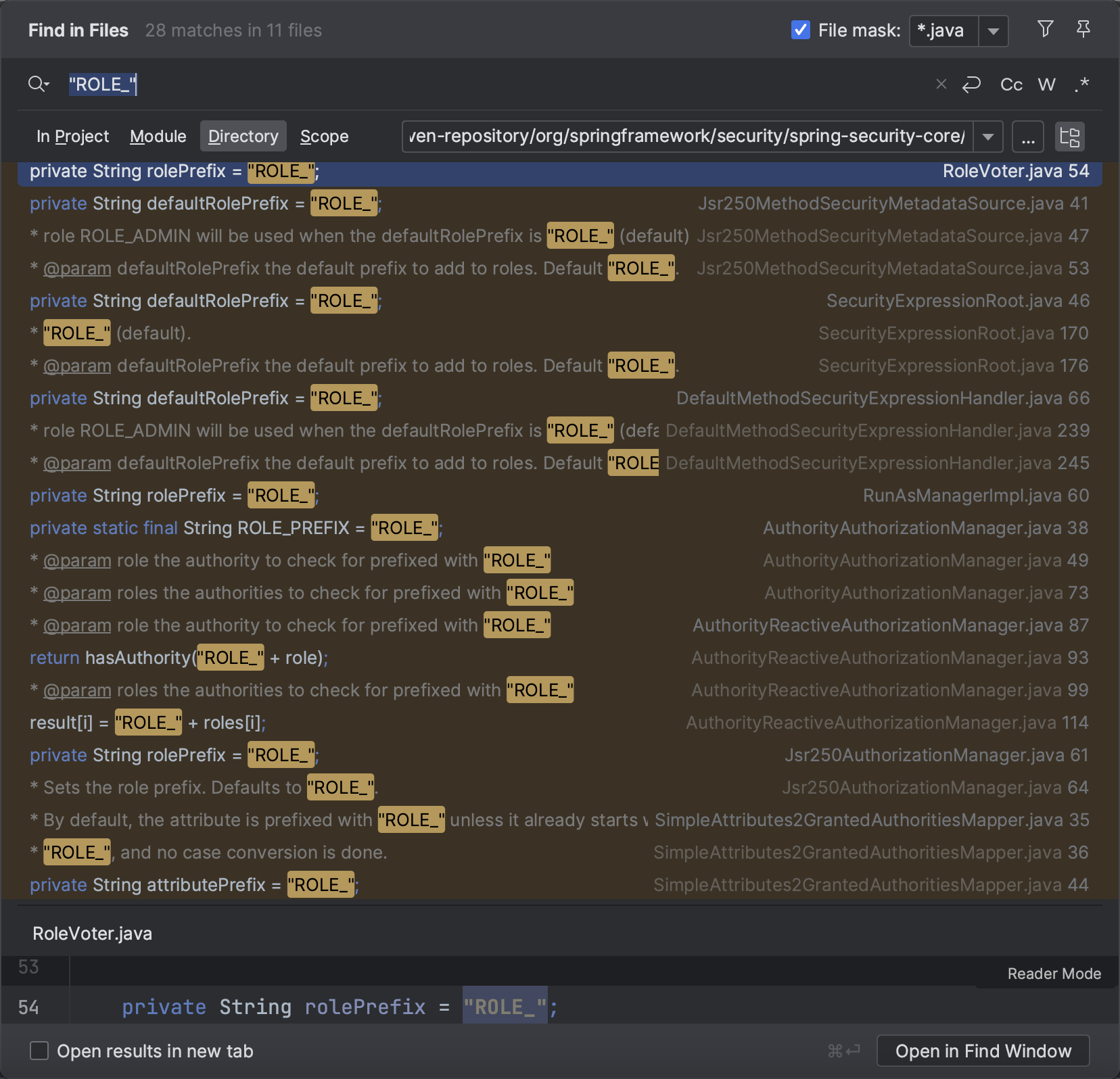The width and height of the screenshot is (1120, 1079).
Task: Open results in editor split view icon
Action: [x=1069, y=137]
